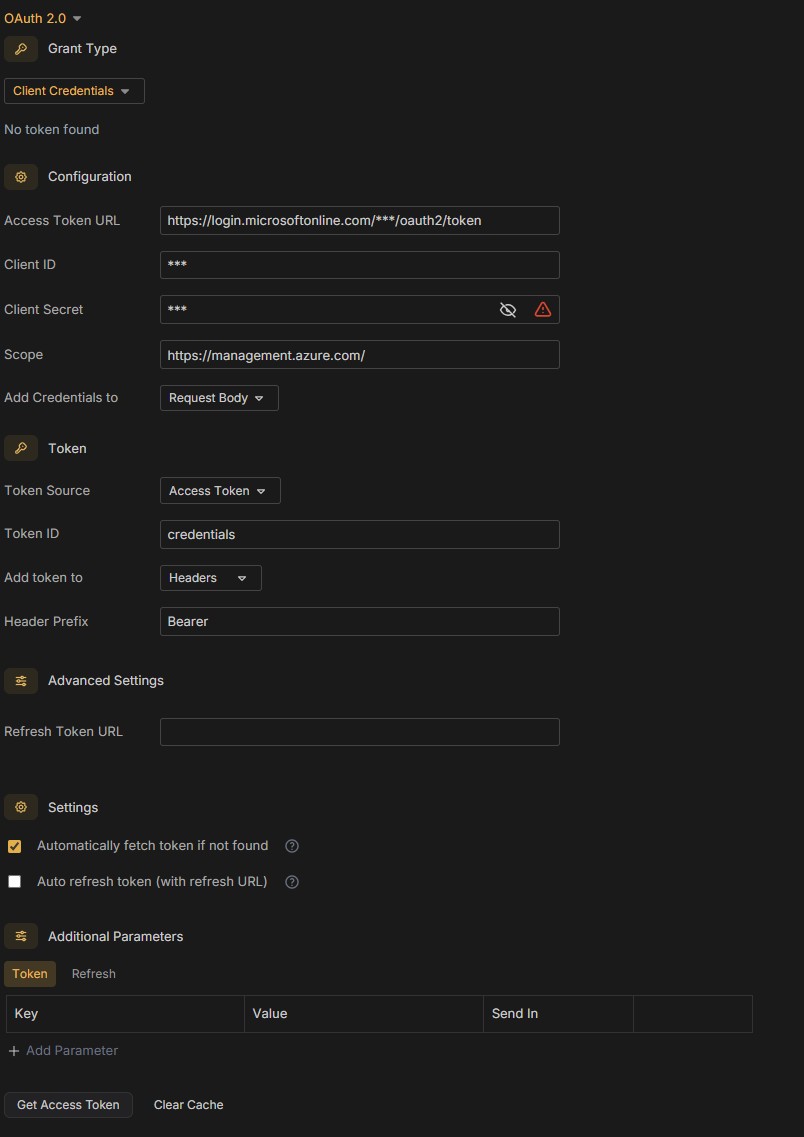Viewport: 804px width, 1137px height.
Task: Click the gear icon beside Settings heading
Action: (21, 807)
